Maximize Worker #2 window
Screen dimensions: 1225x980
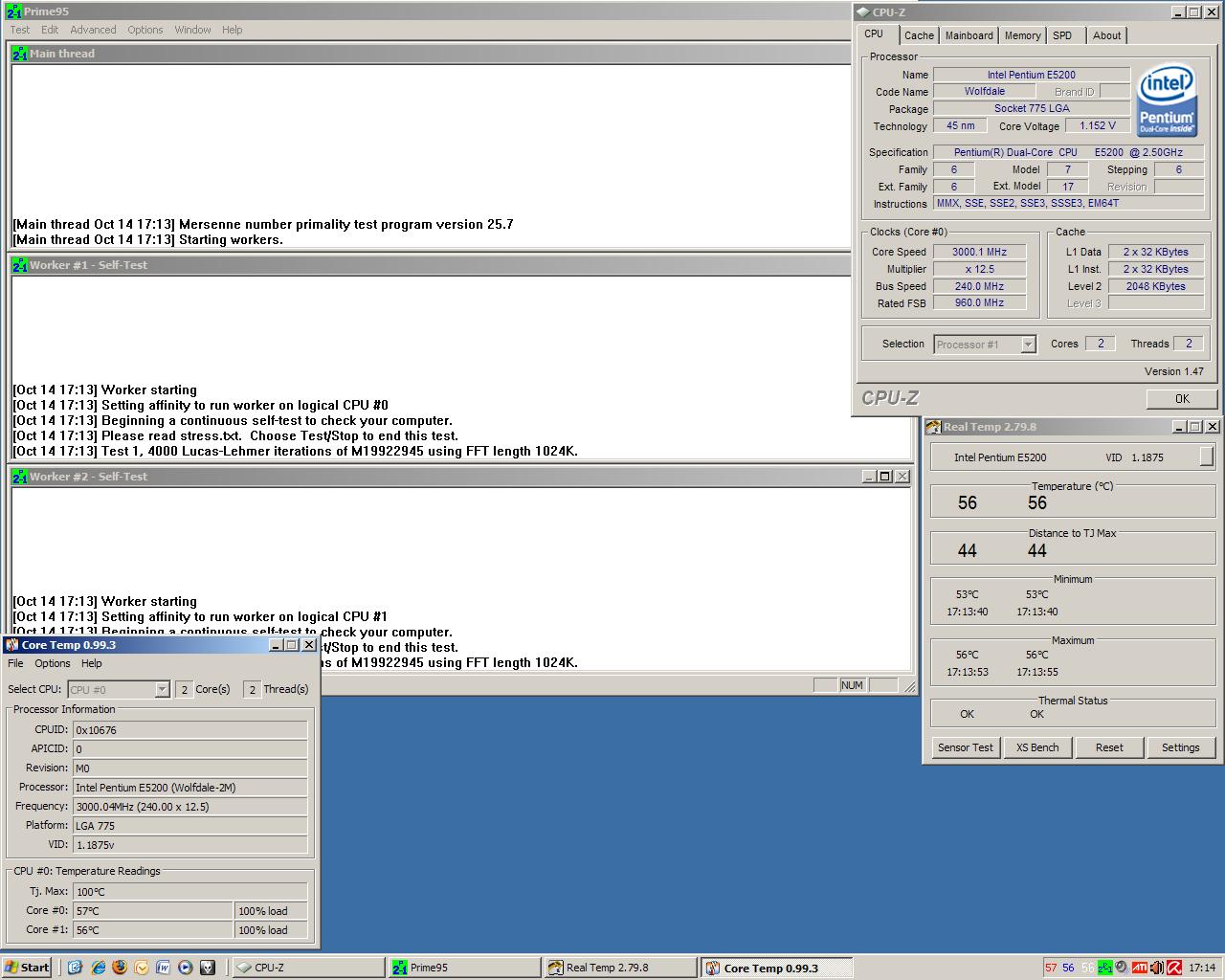(x=884, y=476)
